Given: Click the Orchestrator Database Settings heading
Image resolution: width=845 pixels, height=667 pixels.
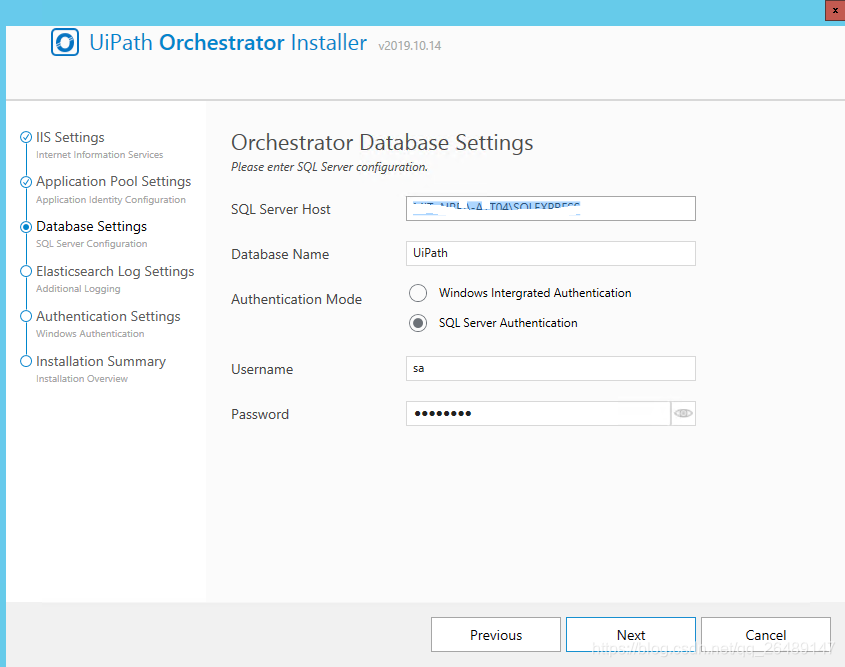Looking at the screenshot, I should 382,143.
